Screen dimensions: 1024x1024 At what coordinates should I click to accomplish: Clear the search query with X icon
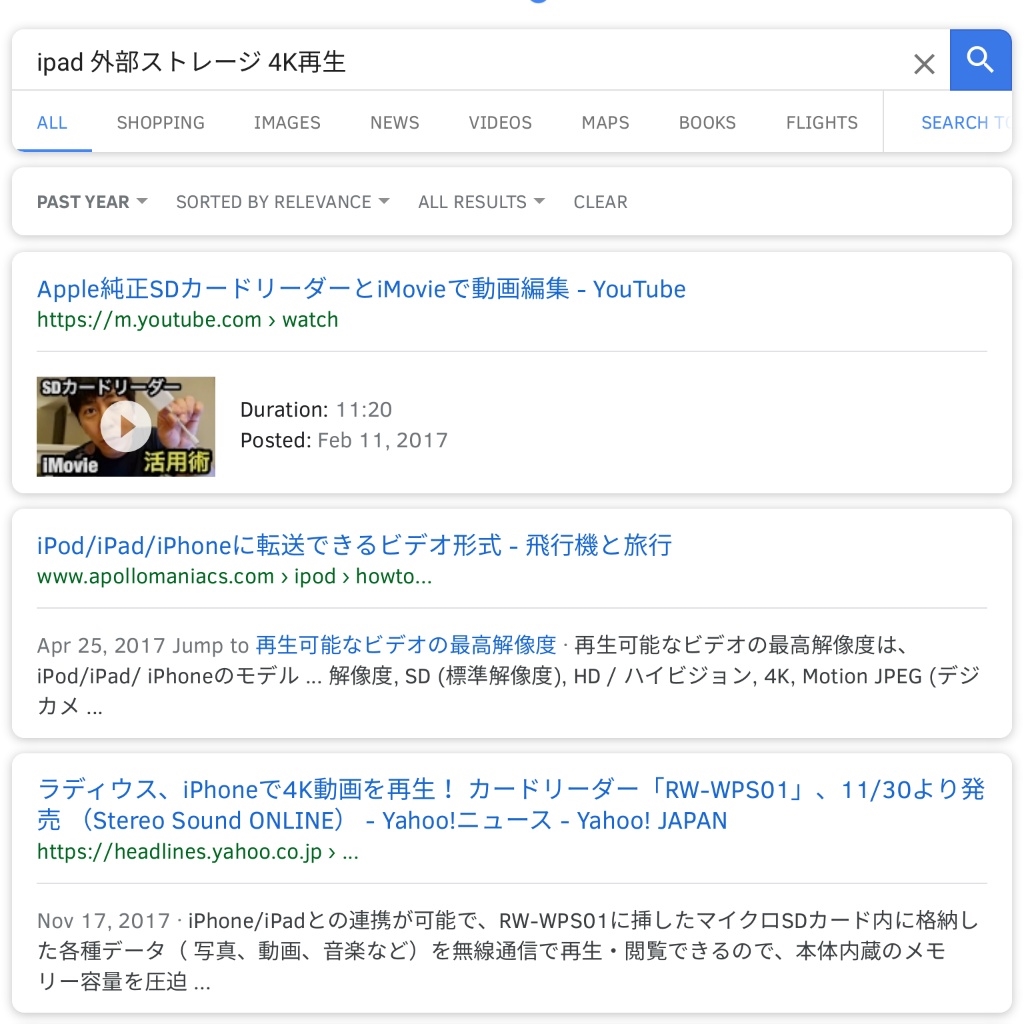point(924,64)
